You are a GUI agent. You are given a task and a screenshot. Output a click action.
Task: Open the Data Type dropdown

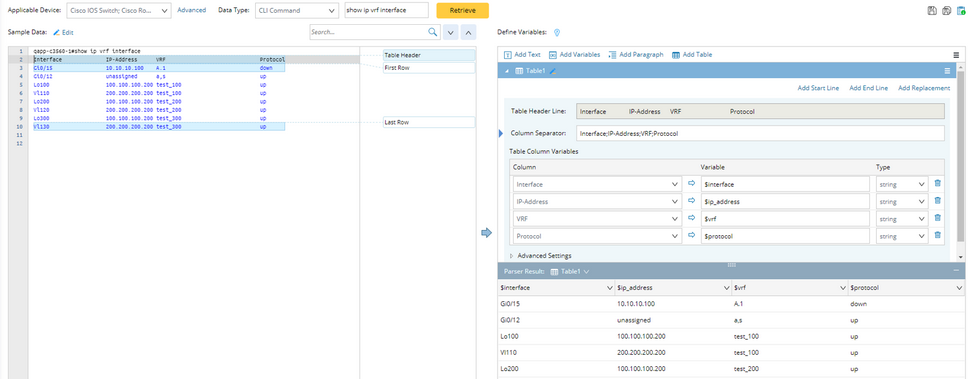pyautogui.click(x=297, y=11)
